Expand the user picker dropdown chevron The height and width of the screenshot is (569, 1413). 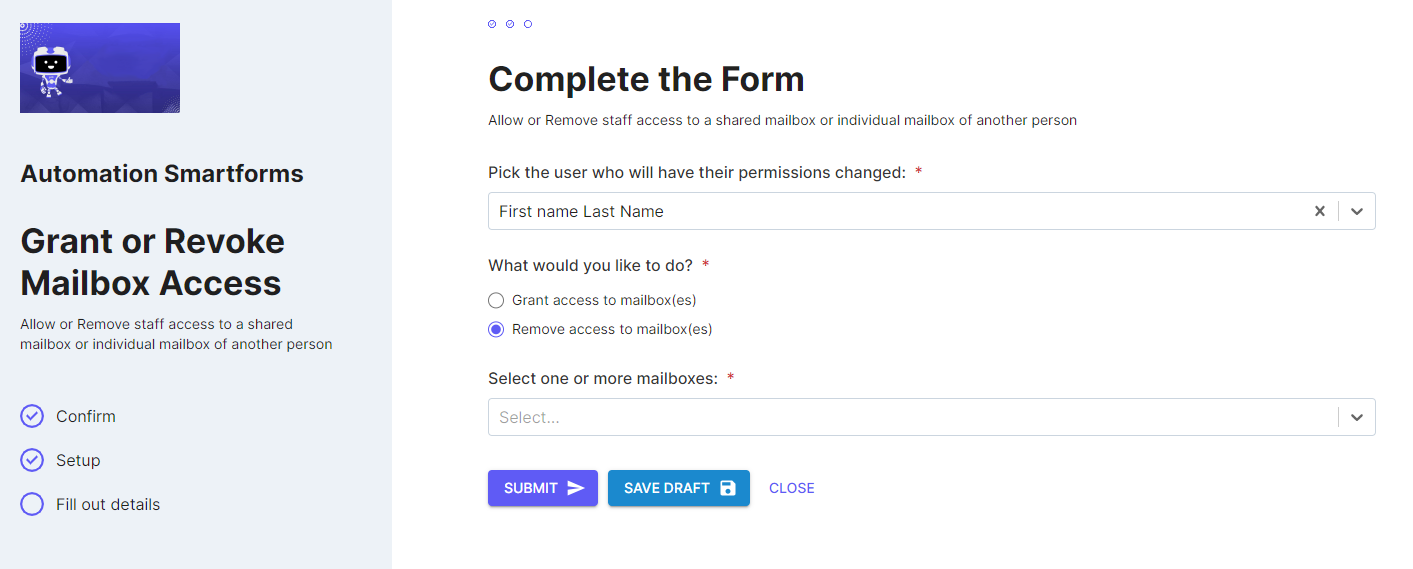(x=1357, y=211)
